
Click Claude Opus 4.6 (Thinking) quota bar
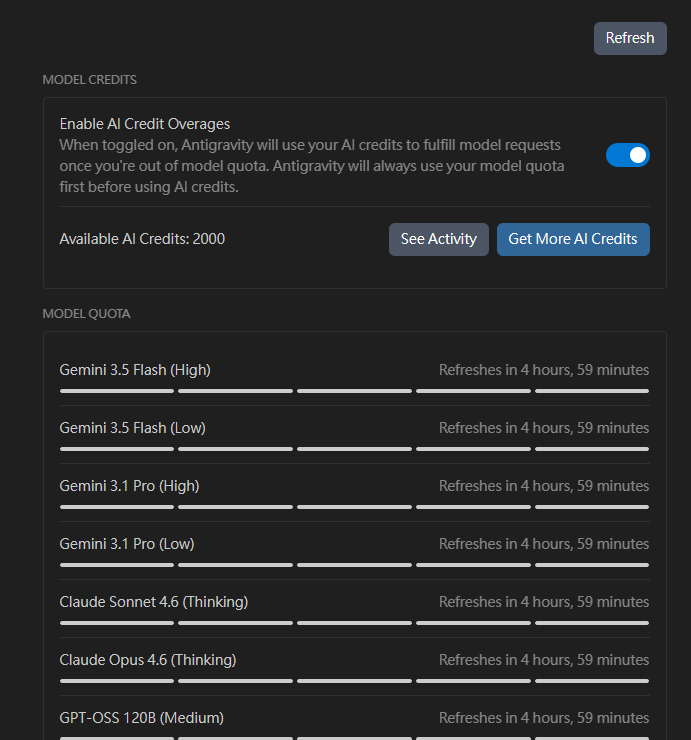point(354,681)
